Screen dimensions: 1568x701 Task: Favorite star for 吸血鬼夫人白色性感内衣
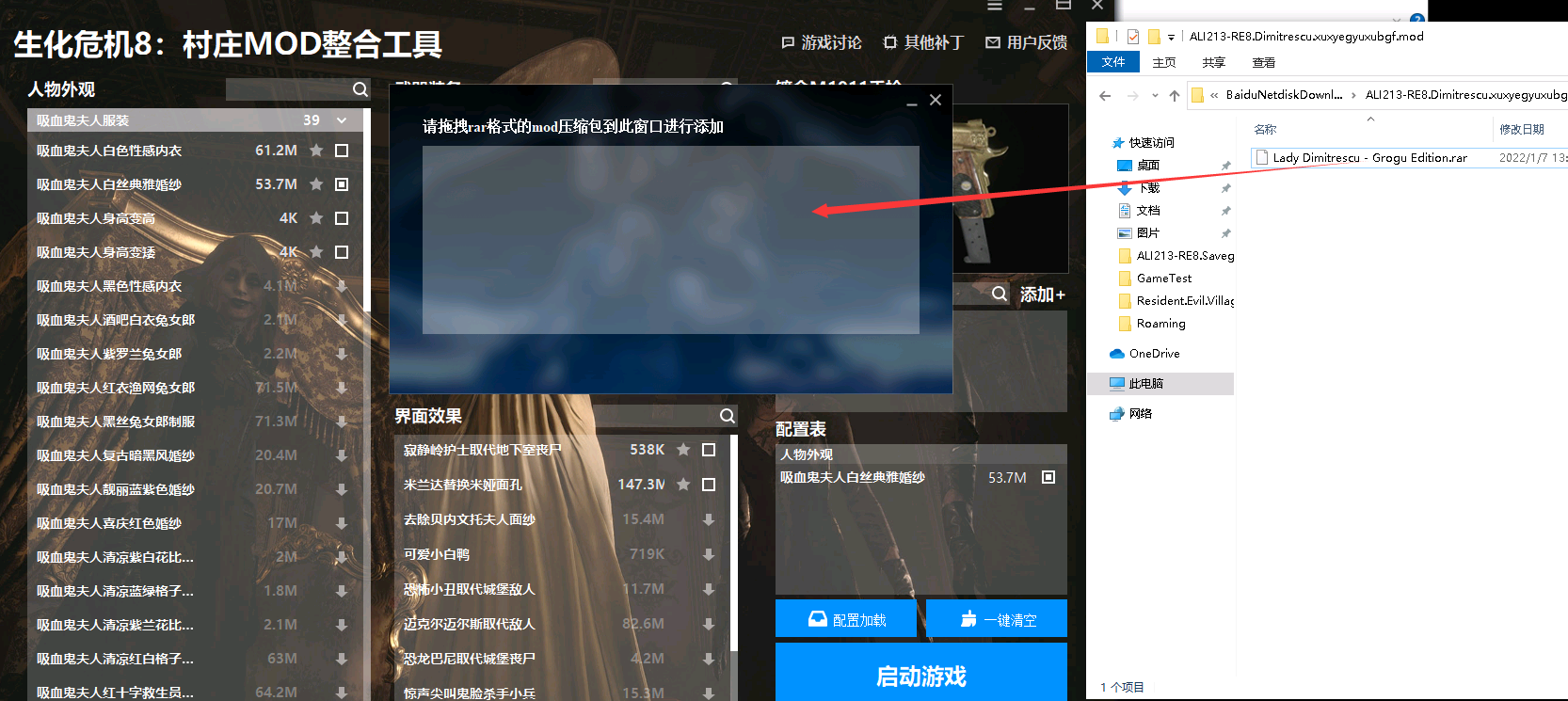tap(316, 151)
